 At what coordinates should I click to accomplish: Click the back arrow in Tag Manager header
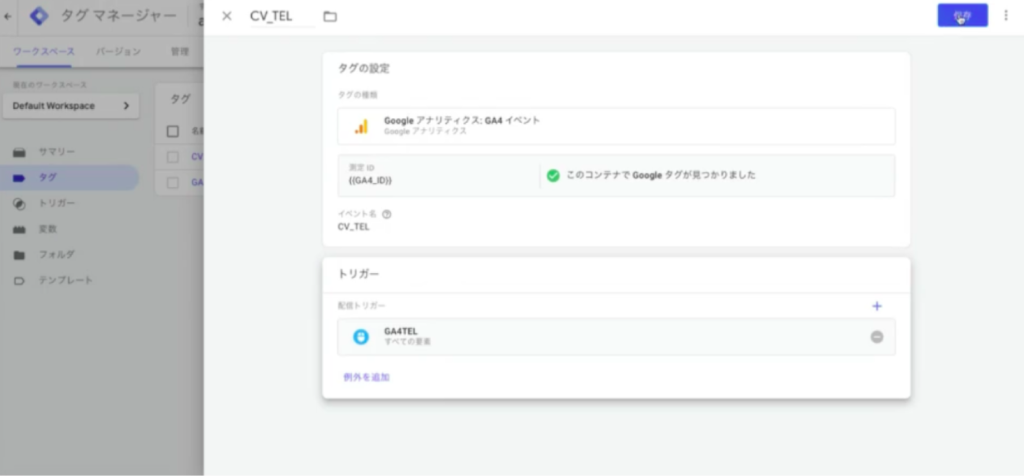(8, 16)
